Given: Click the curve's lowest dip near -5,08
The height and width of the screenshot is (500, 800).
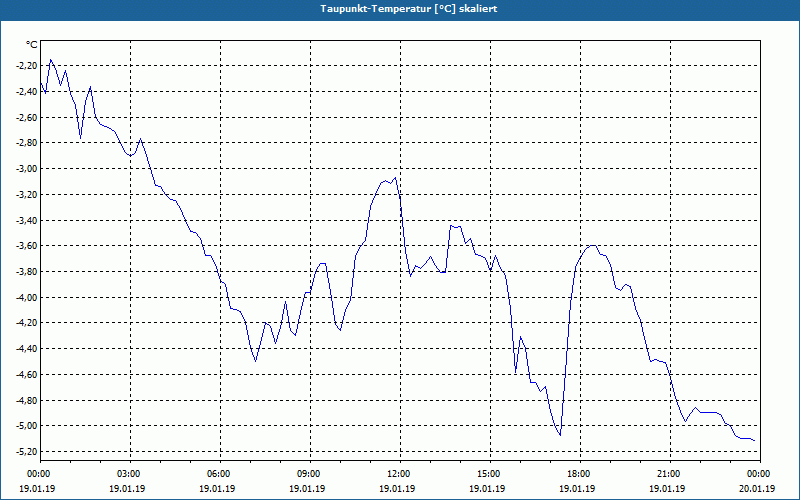Looking at the screenshot, I should click(x=560, y=435).
